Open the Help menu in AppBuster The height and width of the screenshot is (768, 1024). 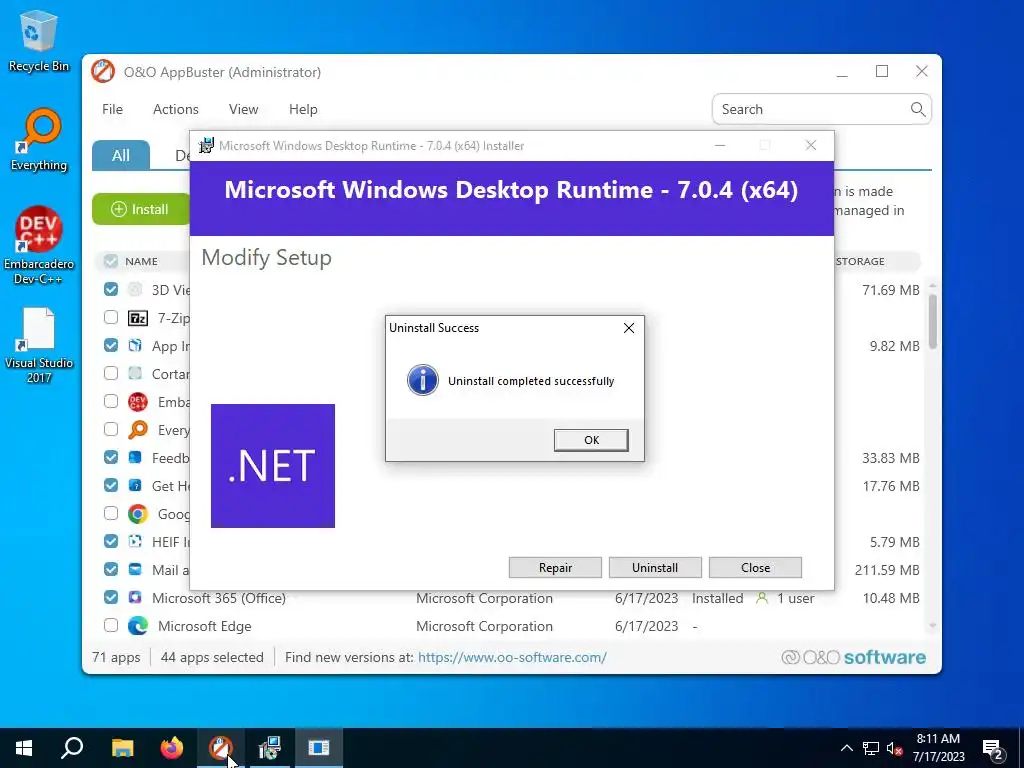(303, 109)
